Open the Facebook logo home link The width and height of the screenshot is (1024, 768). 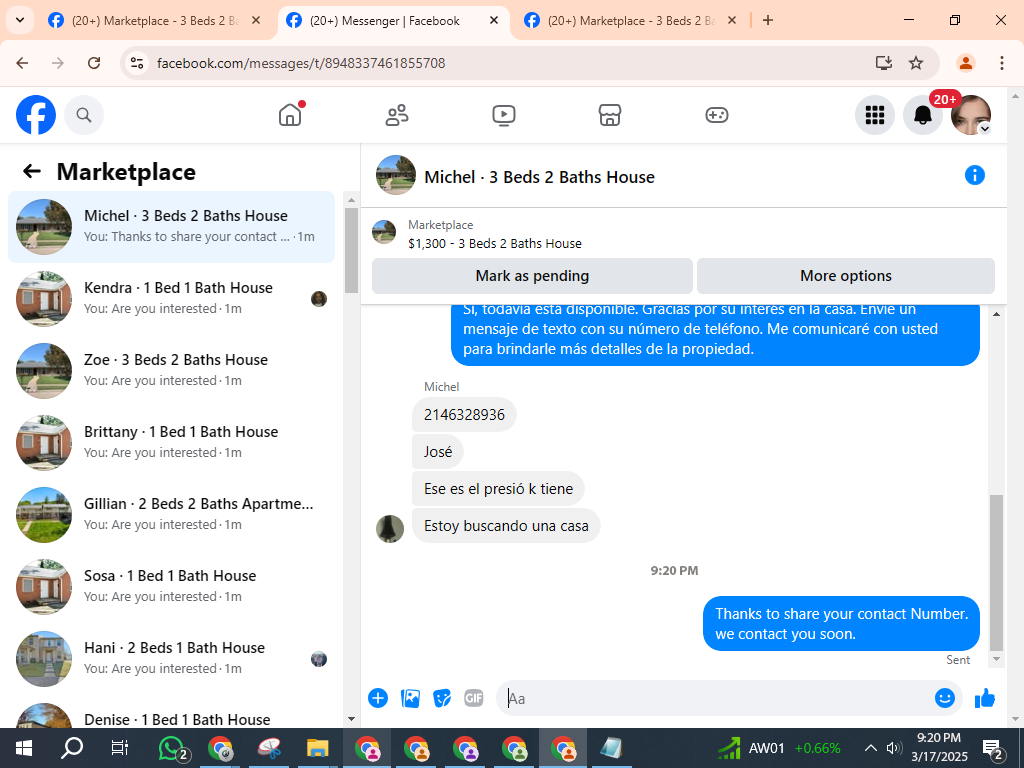pyautogui.click(x=36, y=115)
